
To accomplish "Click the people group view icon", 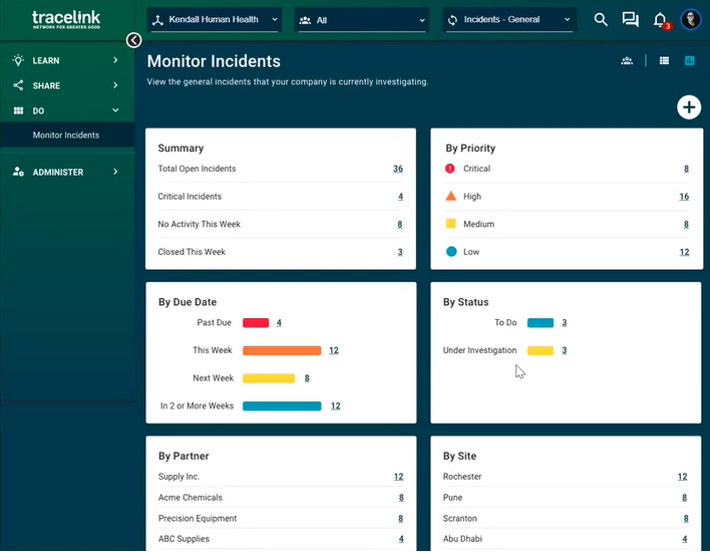I will [627, 61].
